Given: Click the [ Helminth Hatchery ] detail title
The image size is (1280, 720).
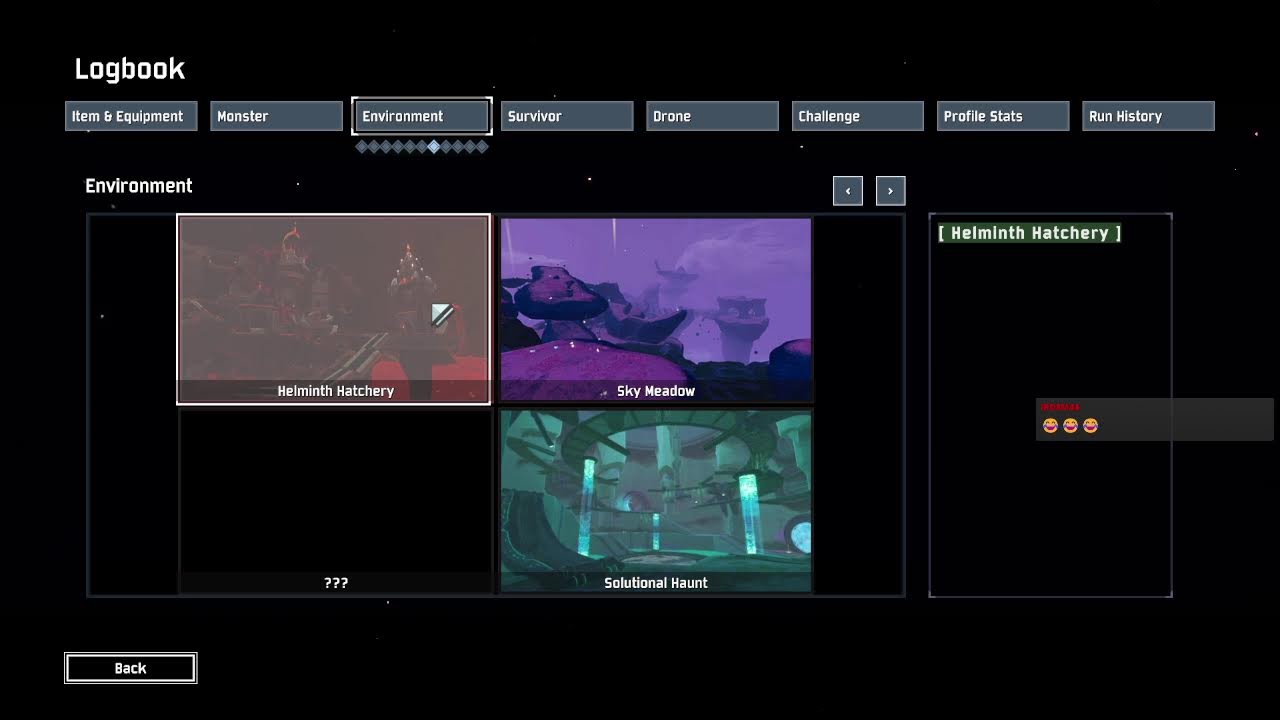Looking at the screenshot, I should (x=1029, y=233).
